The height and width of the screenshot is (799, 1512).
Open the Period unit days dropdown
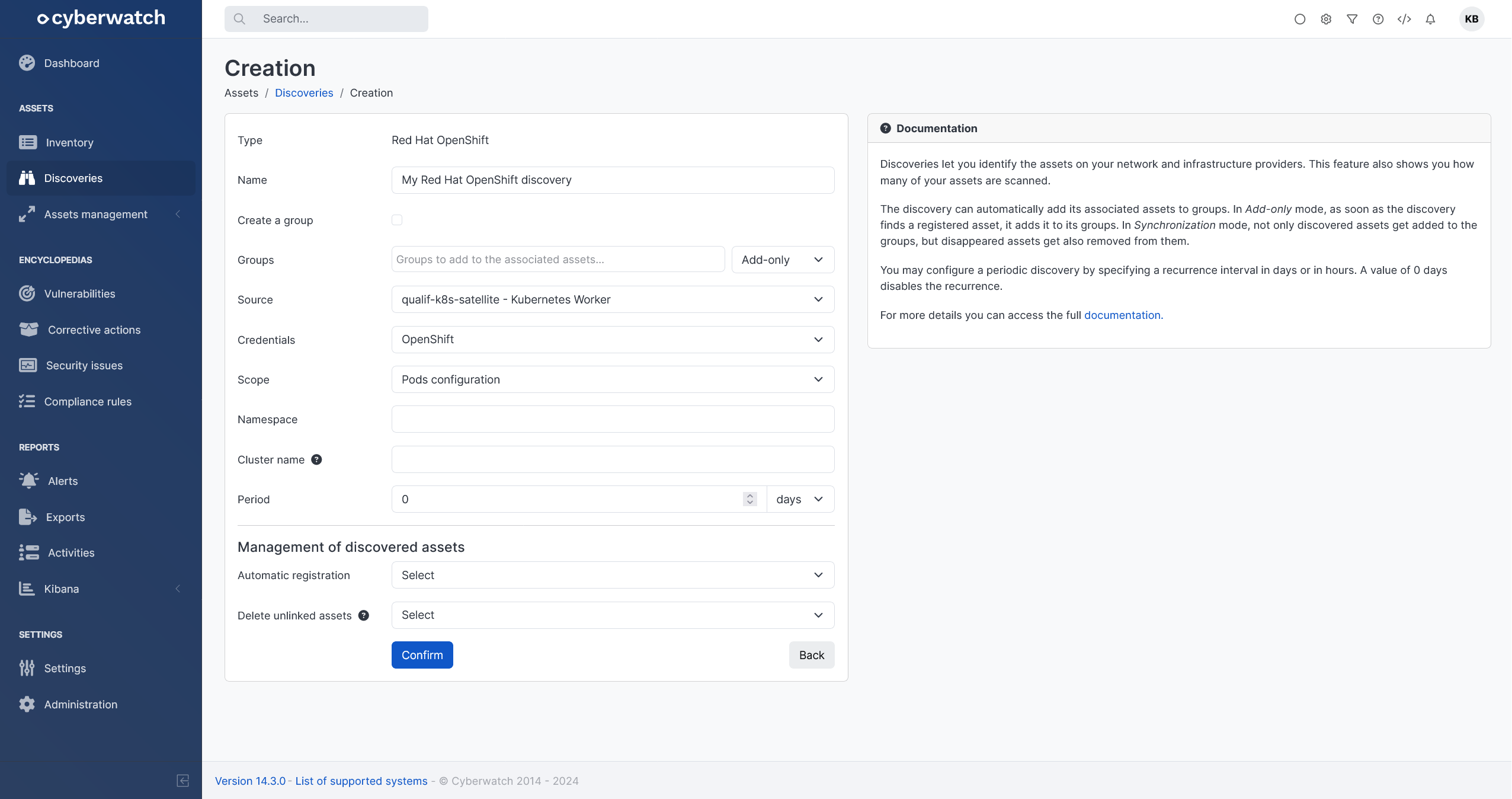800,499
